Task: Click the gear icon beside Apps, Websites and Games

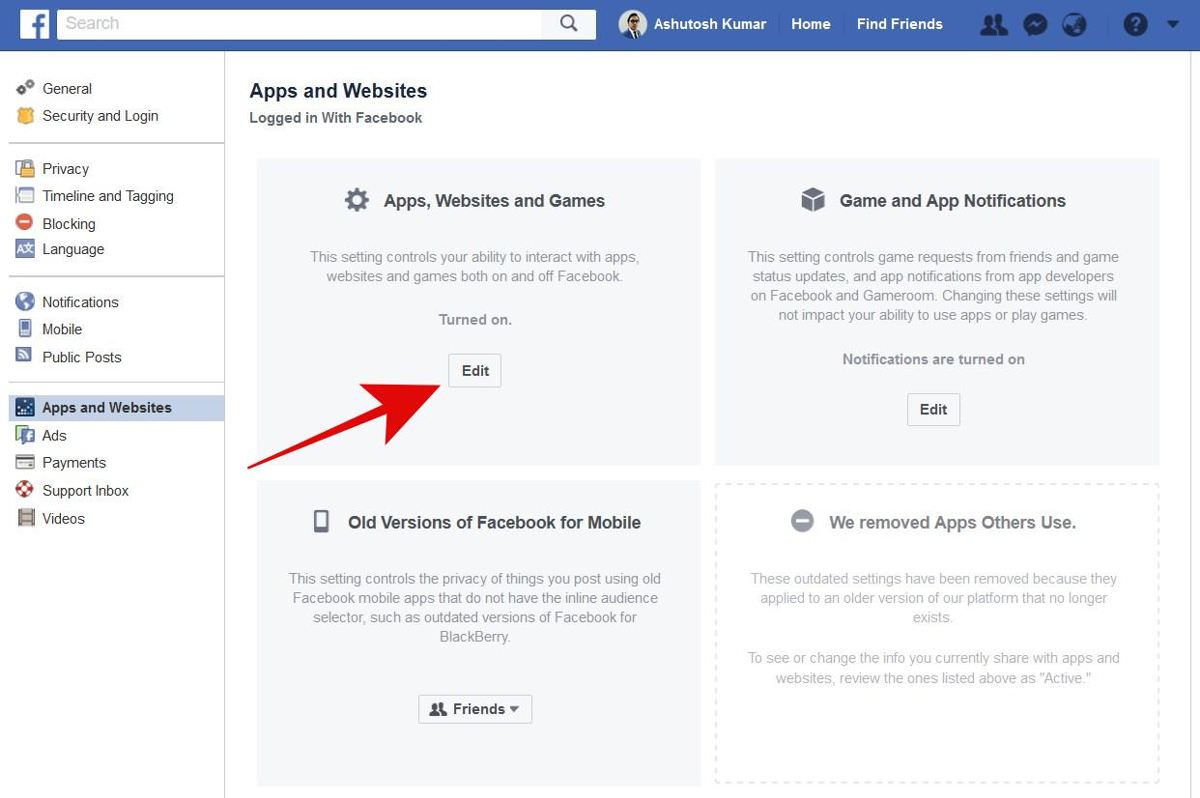Action: pyautogui.click(x=357, y=200)
